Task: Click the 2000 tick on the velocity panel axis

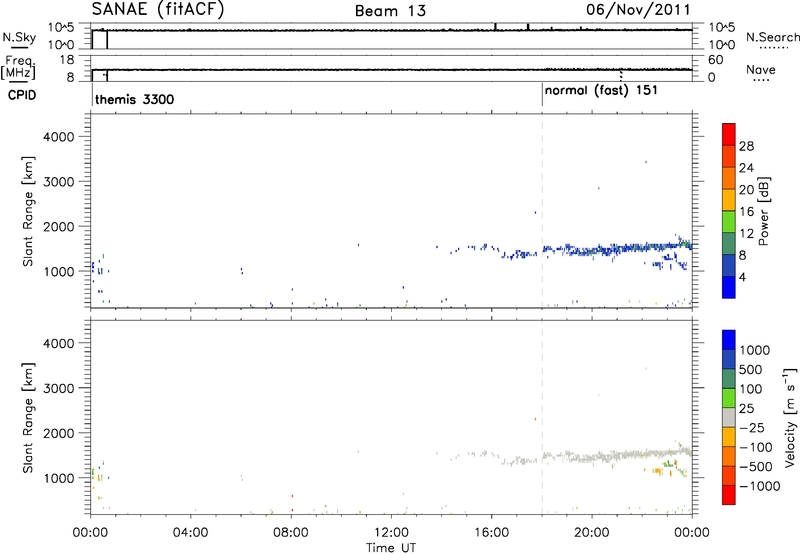Action: (x=58, y=433)
